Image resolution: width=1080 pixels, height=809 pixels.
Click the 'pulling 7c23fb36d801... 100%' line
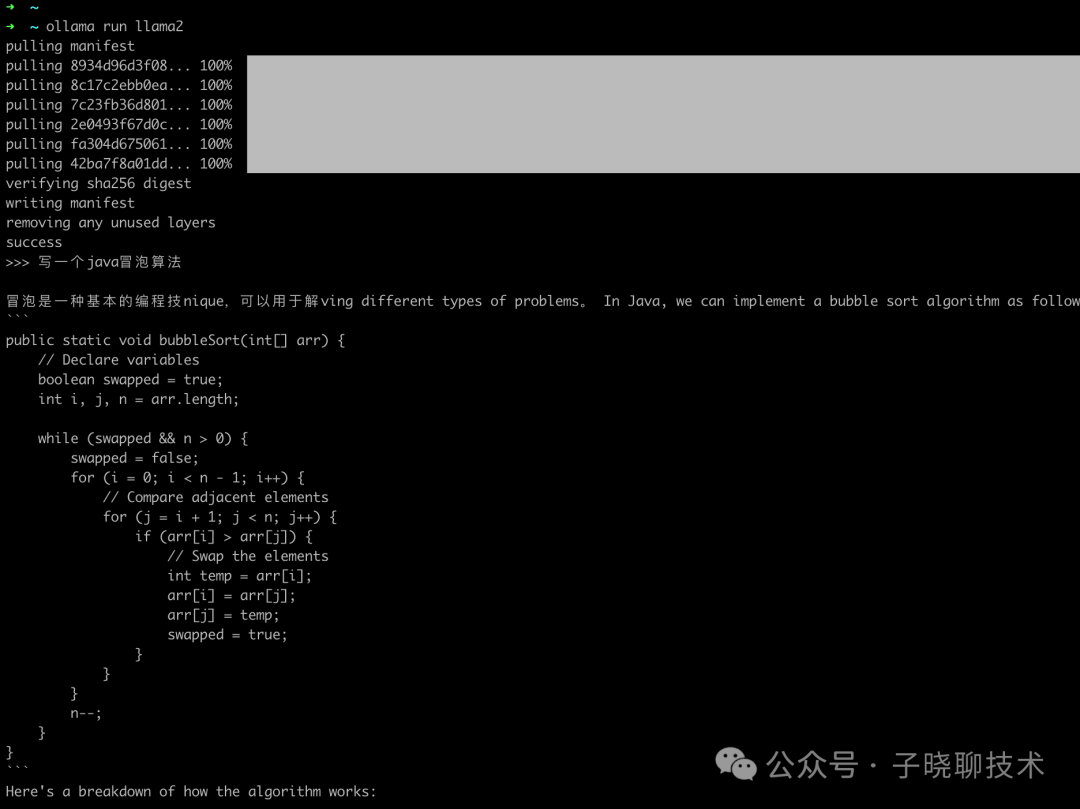coord(119,105)
